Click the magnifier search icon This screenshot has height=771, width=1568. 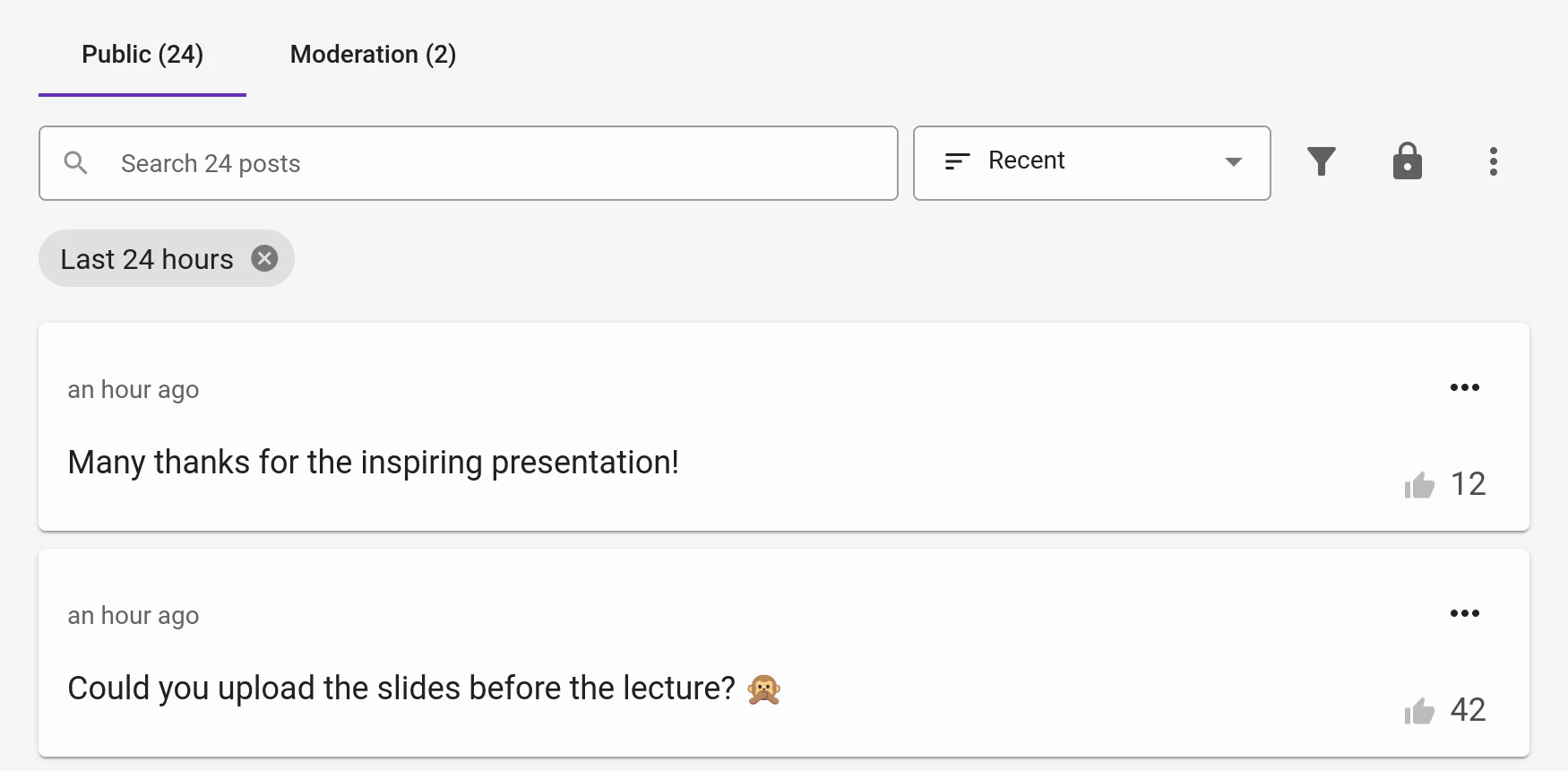76,163
